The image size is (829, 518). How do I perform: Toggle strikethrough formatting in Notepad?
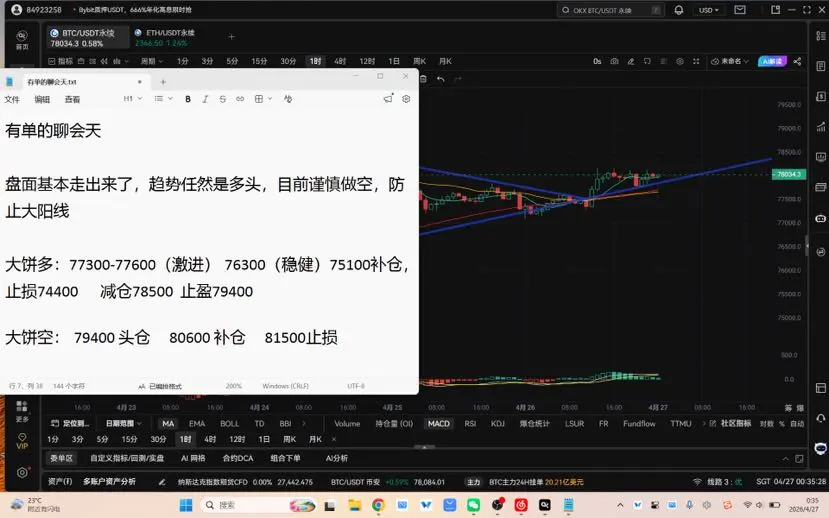click(x=223, y=99)
